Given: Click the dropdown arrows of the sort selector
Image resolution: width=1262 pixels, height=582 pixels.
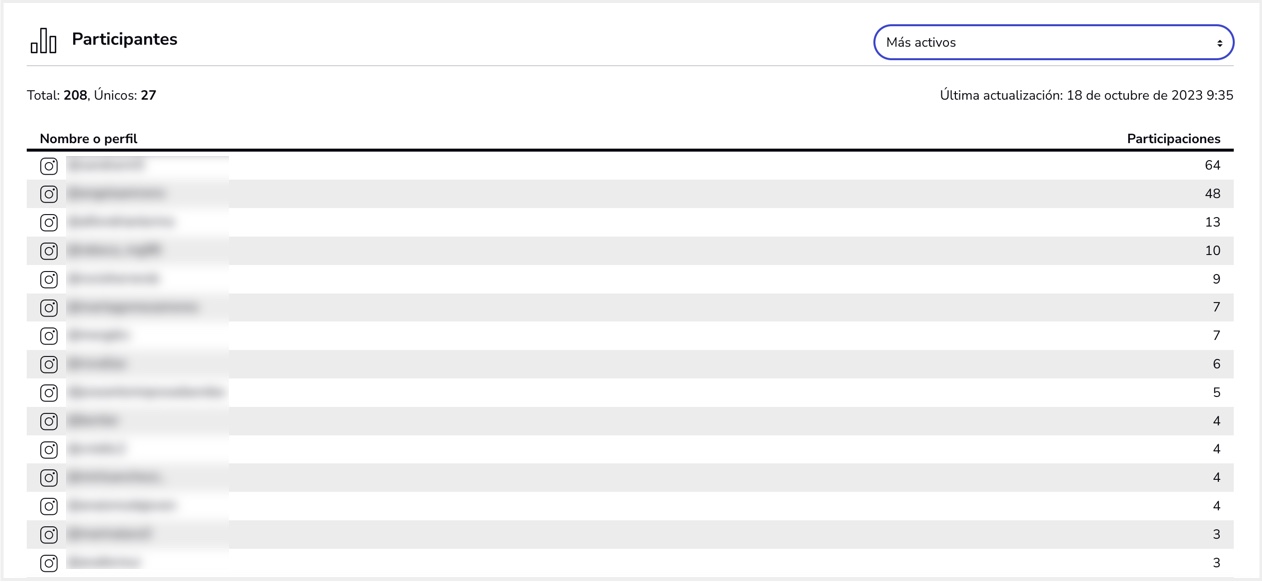Looking at the screenshot, I should [x=1219, y=43].
